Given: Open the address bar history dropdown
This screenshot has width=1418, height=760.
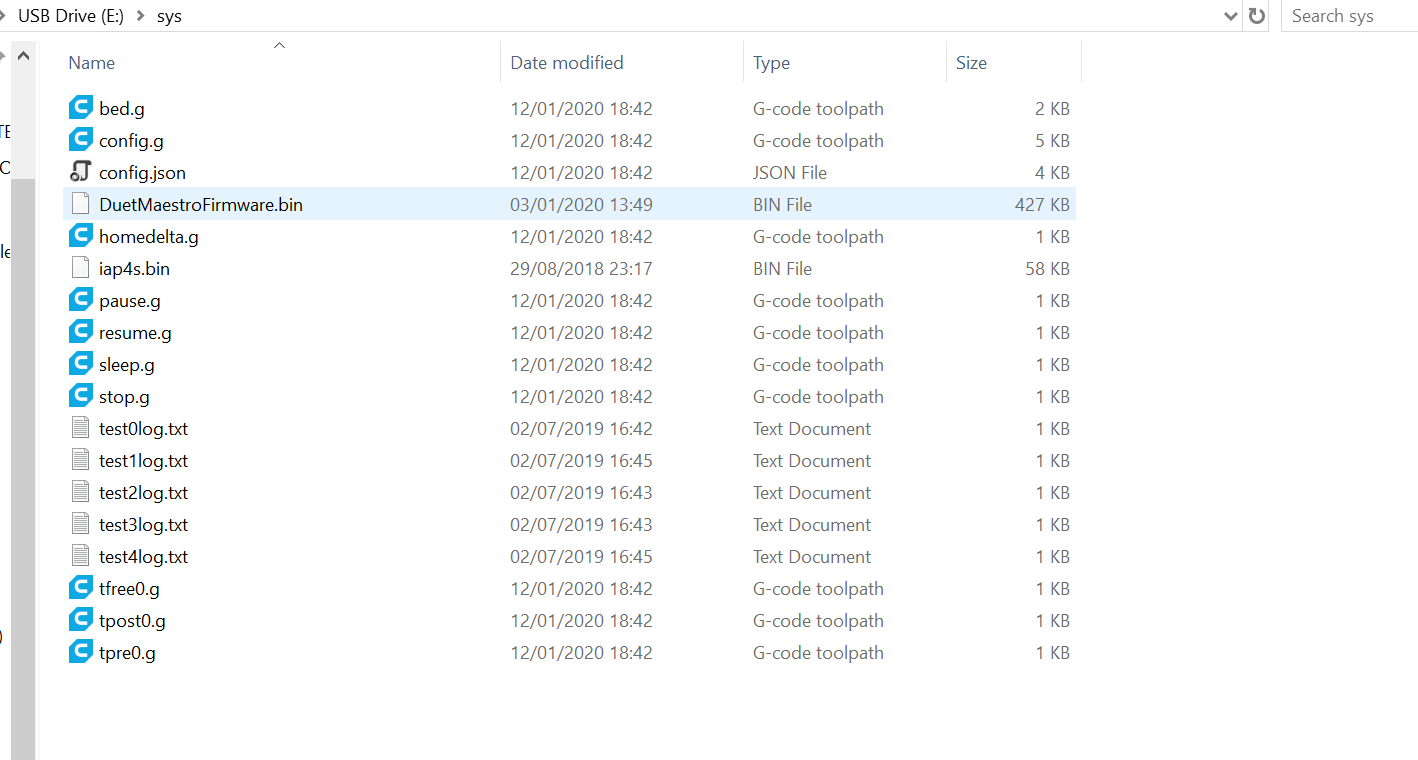Looking at the screenshot, I should [1231, 16].
